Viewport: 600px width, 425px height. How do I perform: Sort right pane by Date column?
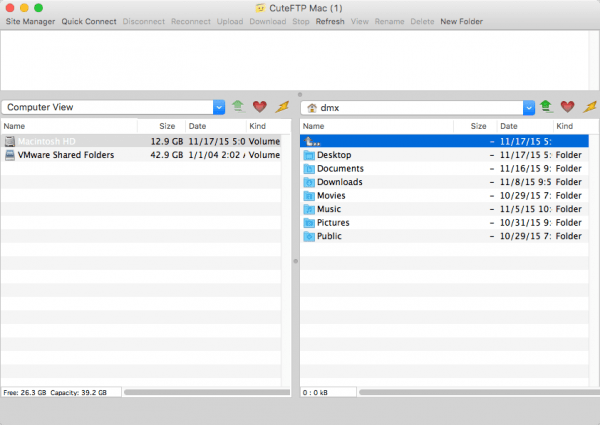[x=508, y=126]
